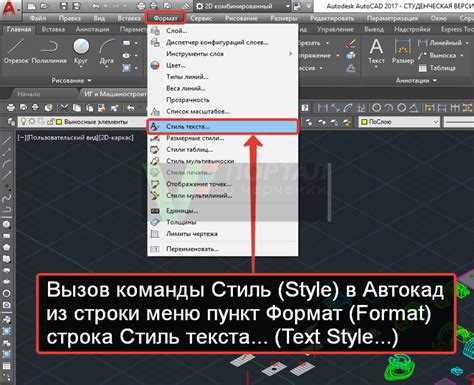Click the table icon at bottom of left toolbar
Image resolution: width=474 pixels, height=385 pixels.
click(6, 366)
